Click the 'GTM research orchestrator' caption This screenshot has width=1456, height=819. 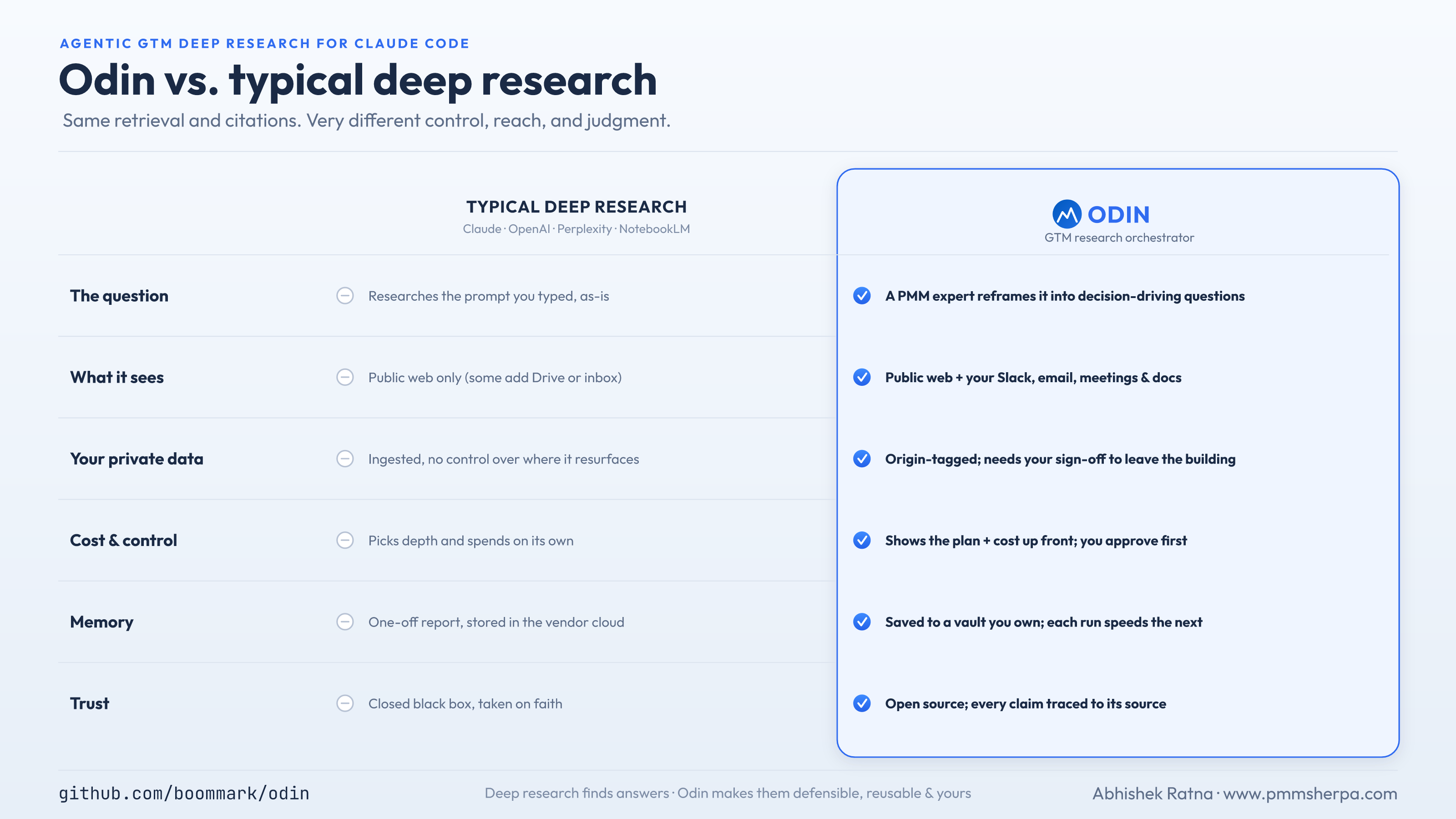click(x=1119, y=238)
